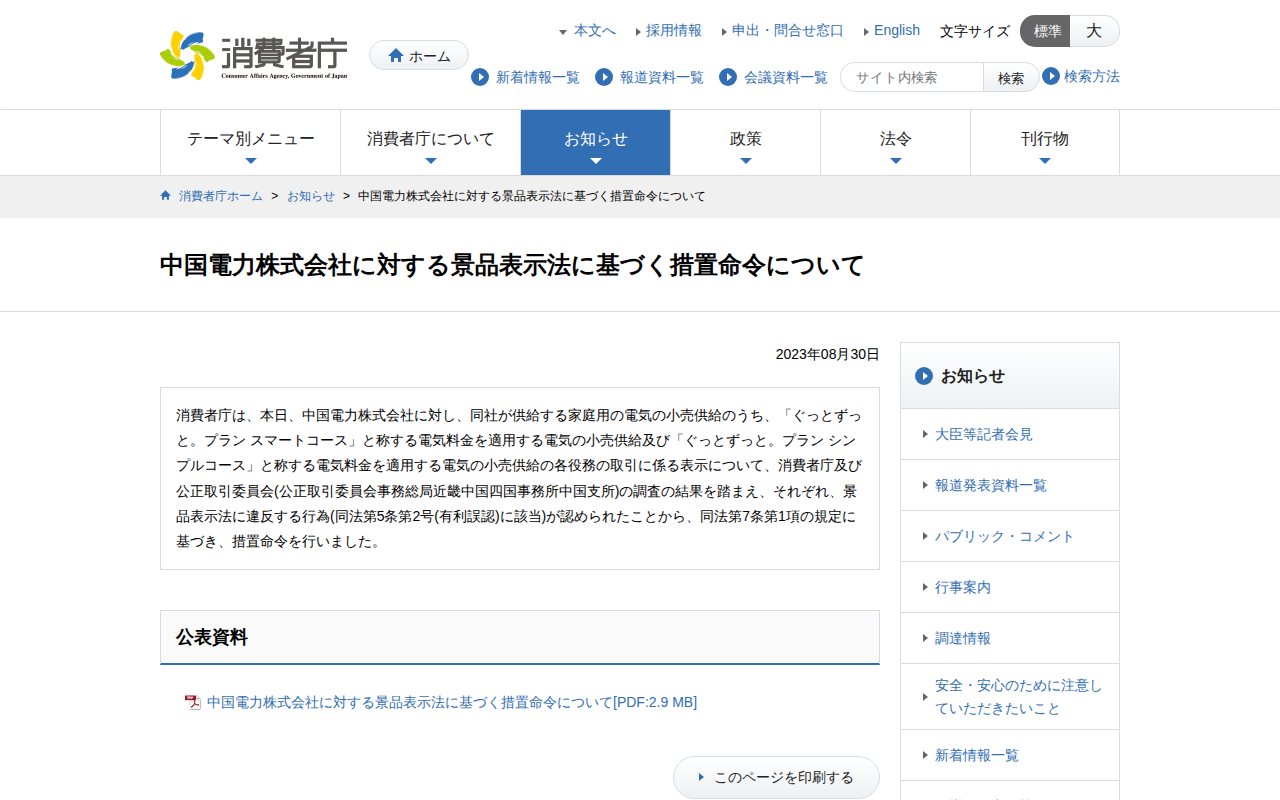
Task: Expand the 法令 menu
Action: click(x=896, y=143)
